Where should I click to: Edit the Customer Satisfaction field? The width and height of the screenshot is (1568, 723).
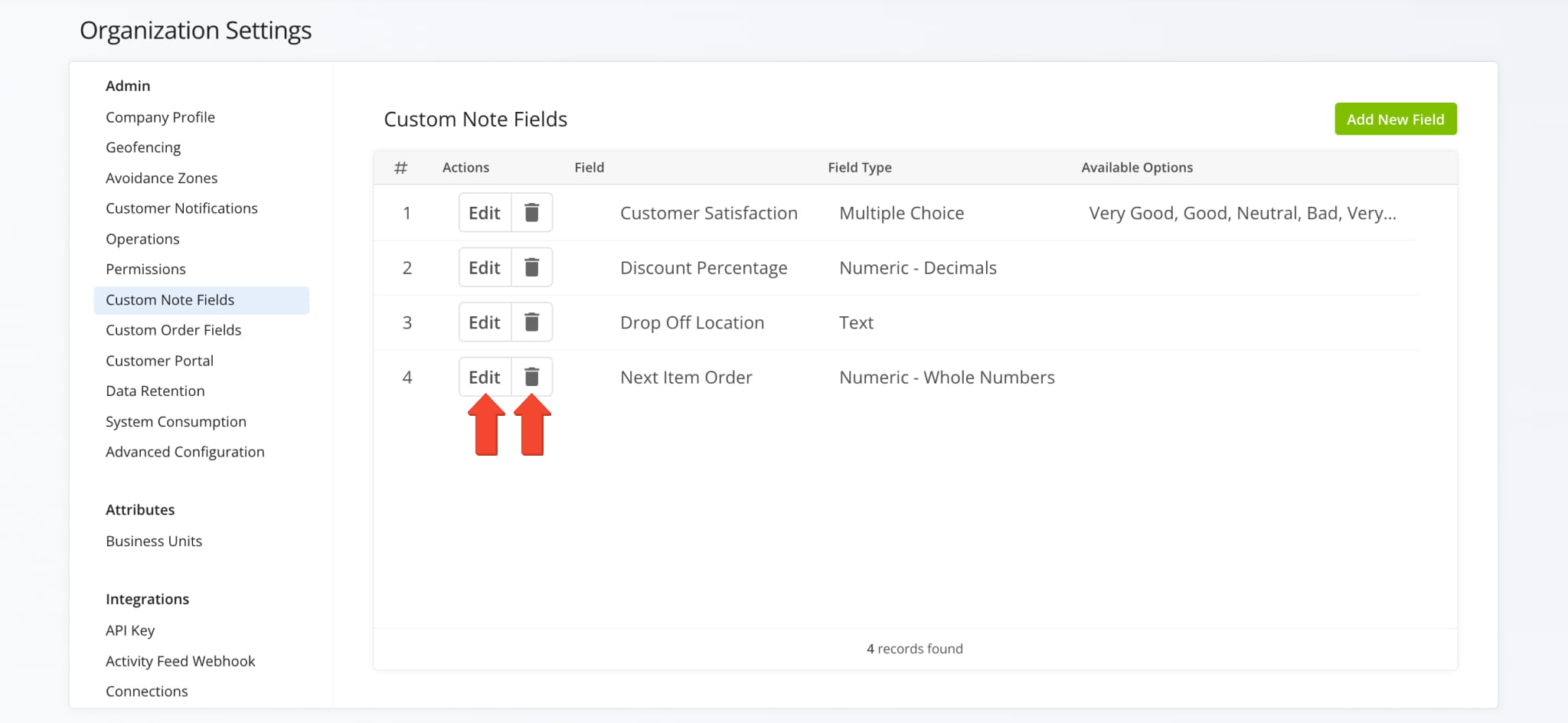coord(485,213)
